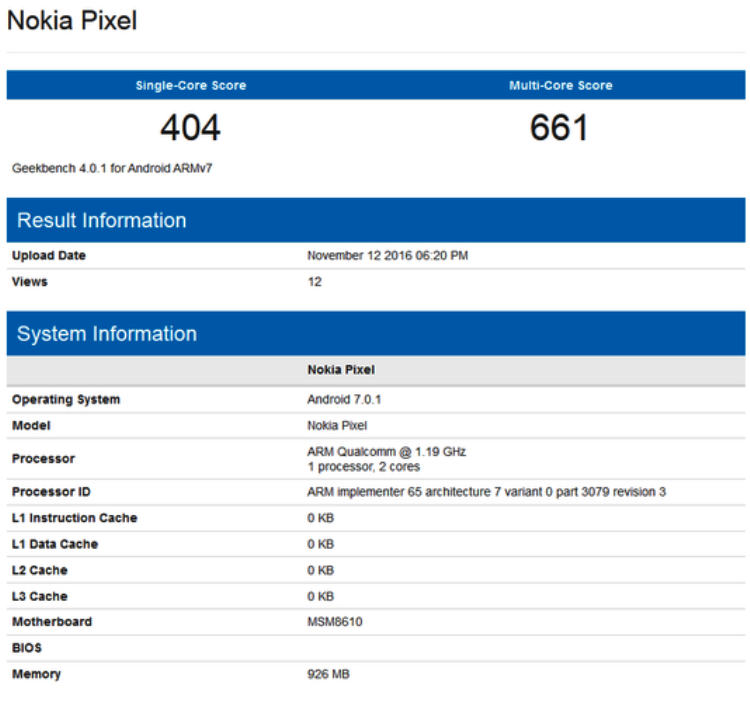The width and height of the screenshot is (750, 702).
Task: Click the Nokia Pixel column heading in table
Action: [x=341, y=370]
